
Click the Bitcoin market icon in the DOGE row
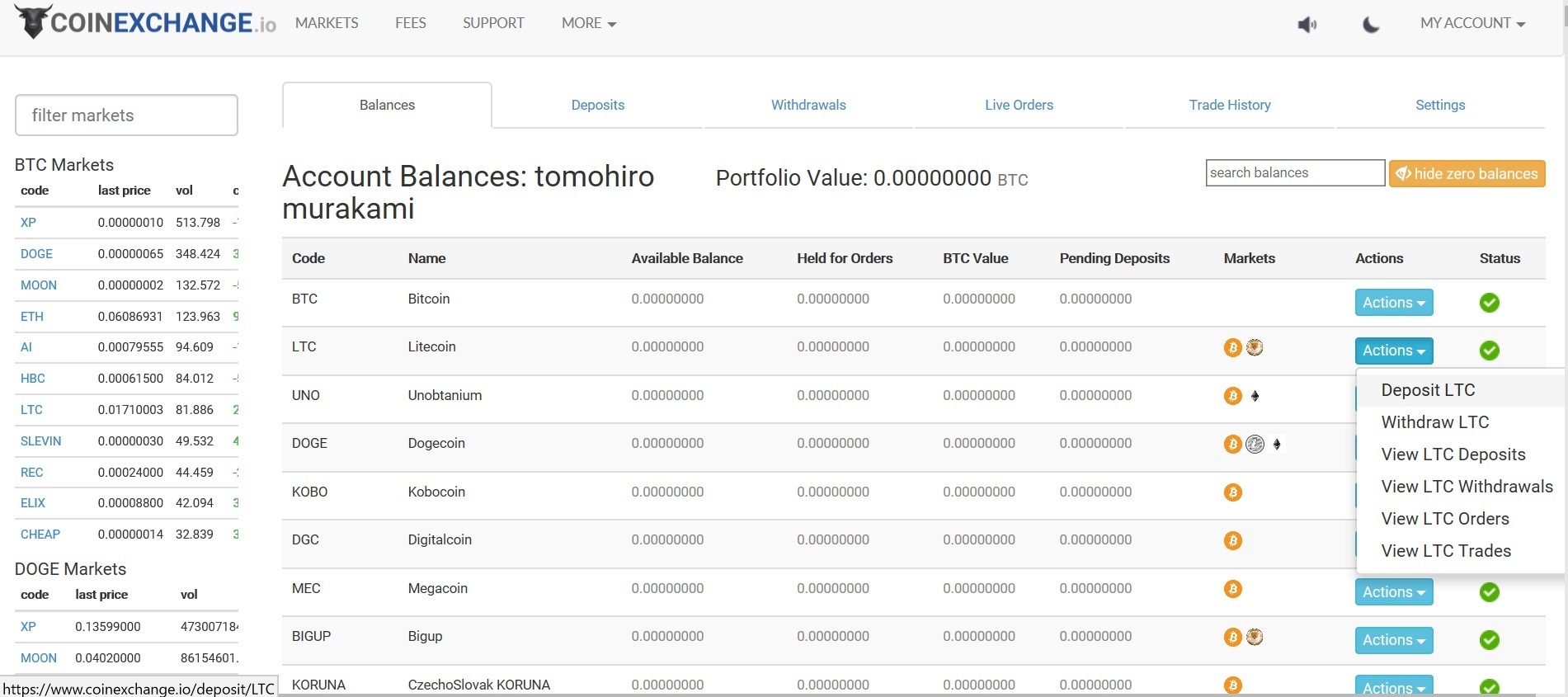[1232, 445]
